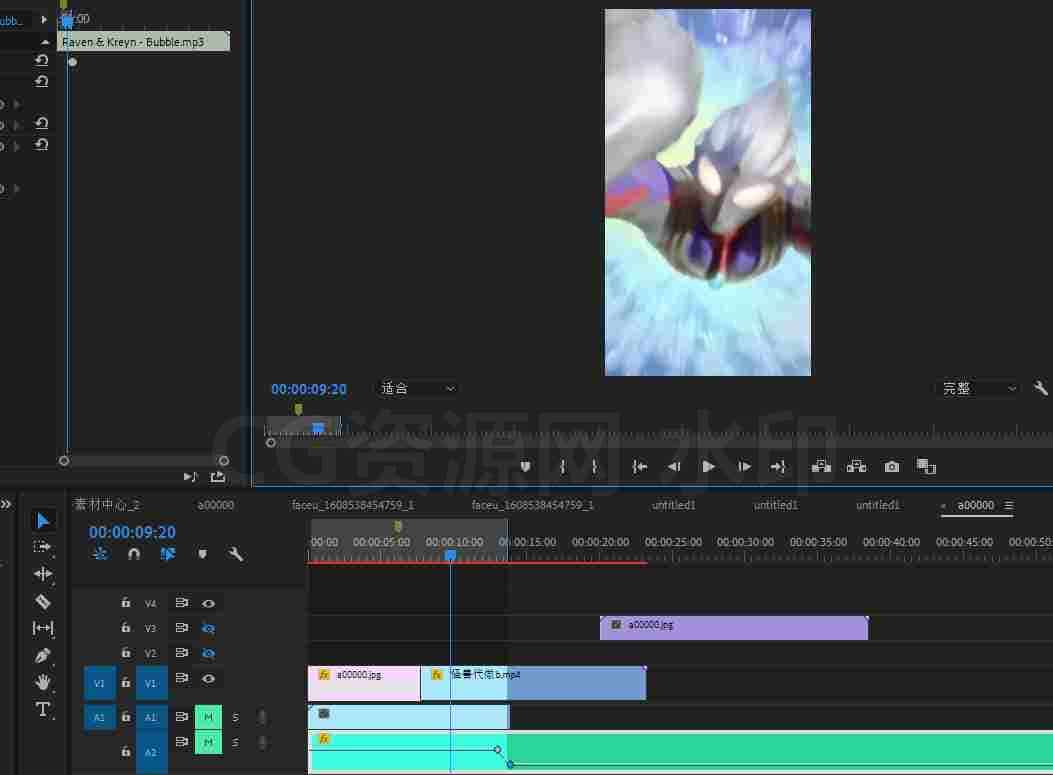1053x775 pixels.
Task: Click the timeline timecode 00:00:09:20
Action: [132, 532]
